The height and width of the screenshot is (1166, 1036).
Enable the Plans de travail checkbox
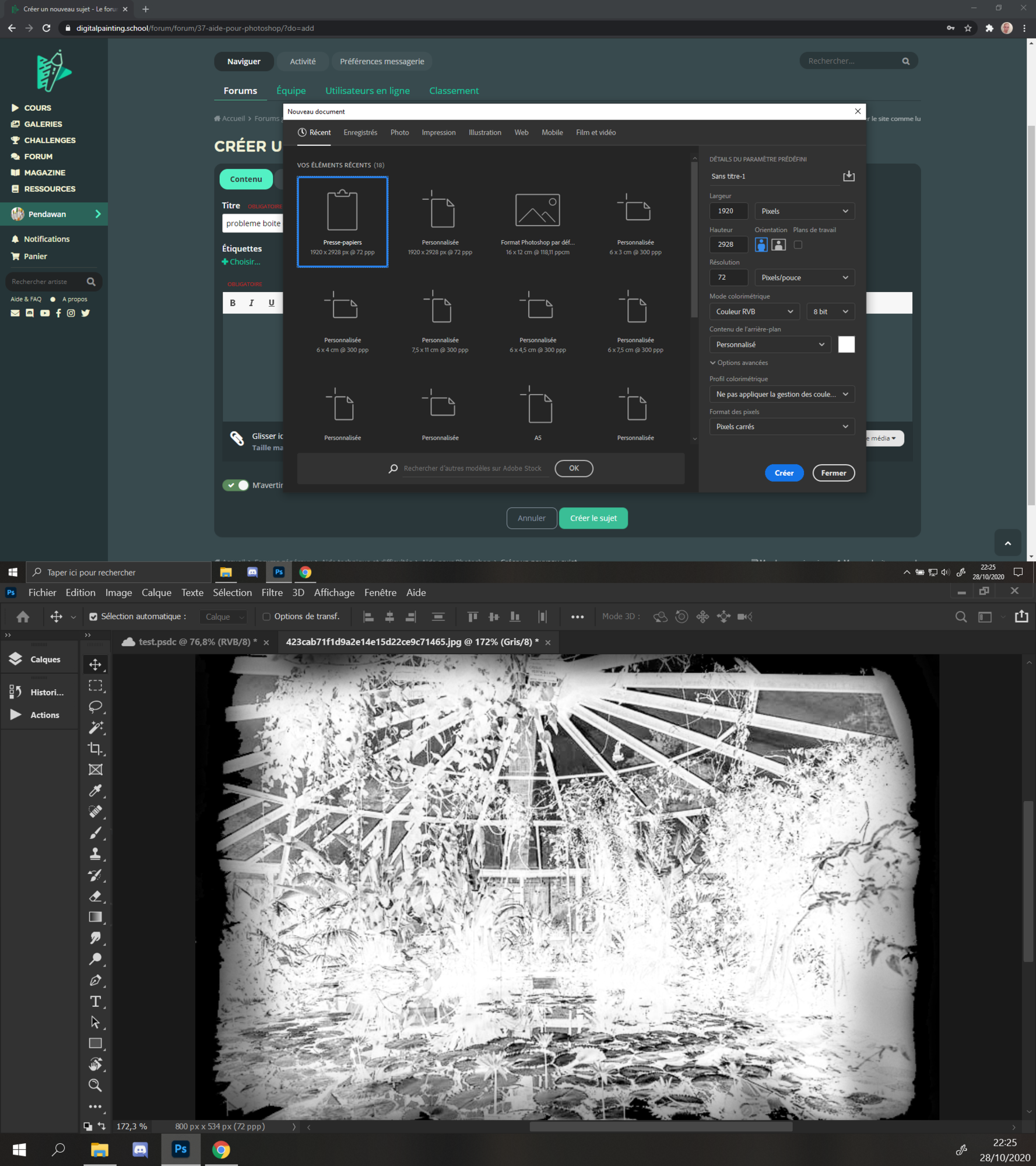798,245
